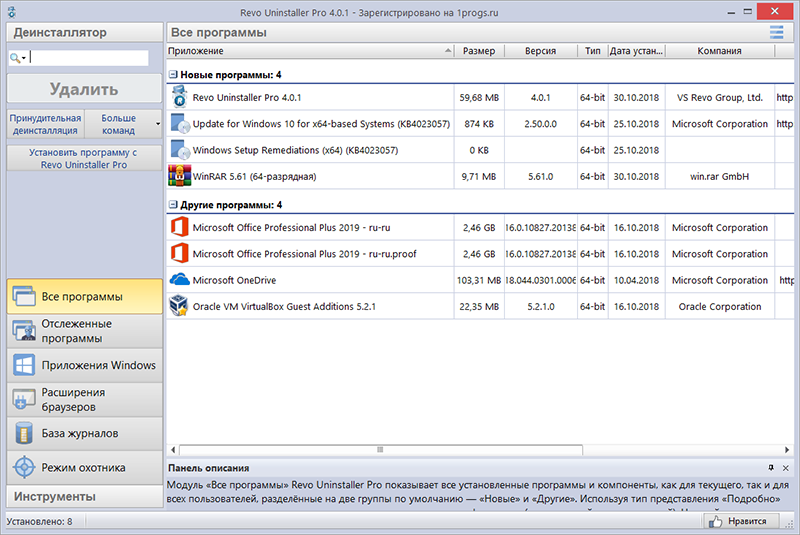The image size is (800, 535).
Task: Open Приложения Windows module
Action: pos(85,365)
